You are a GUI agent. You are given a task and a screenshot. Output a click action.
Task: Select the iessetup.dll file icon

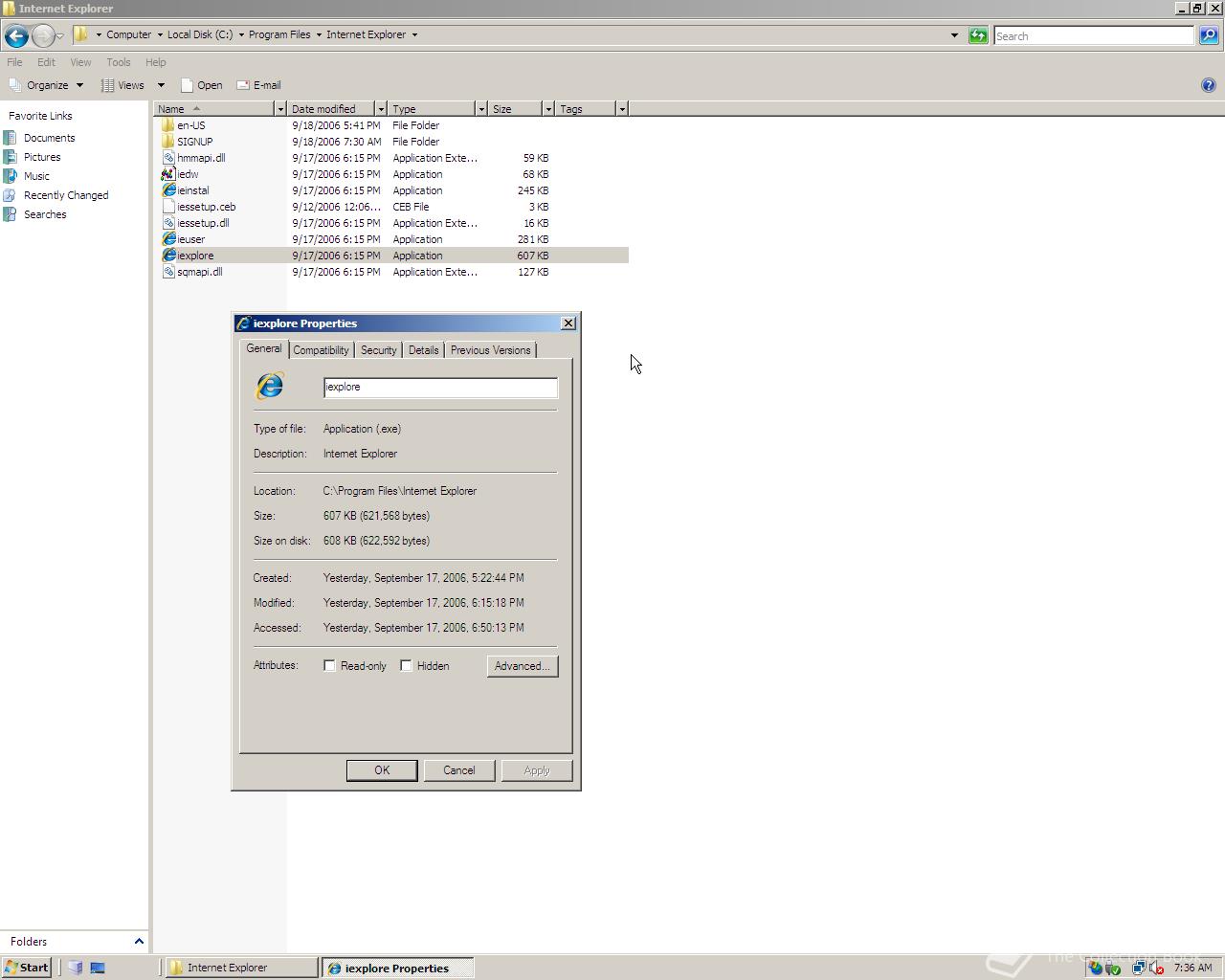pyautogui.click(x=168, y=223)
